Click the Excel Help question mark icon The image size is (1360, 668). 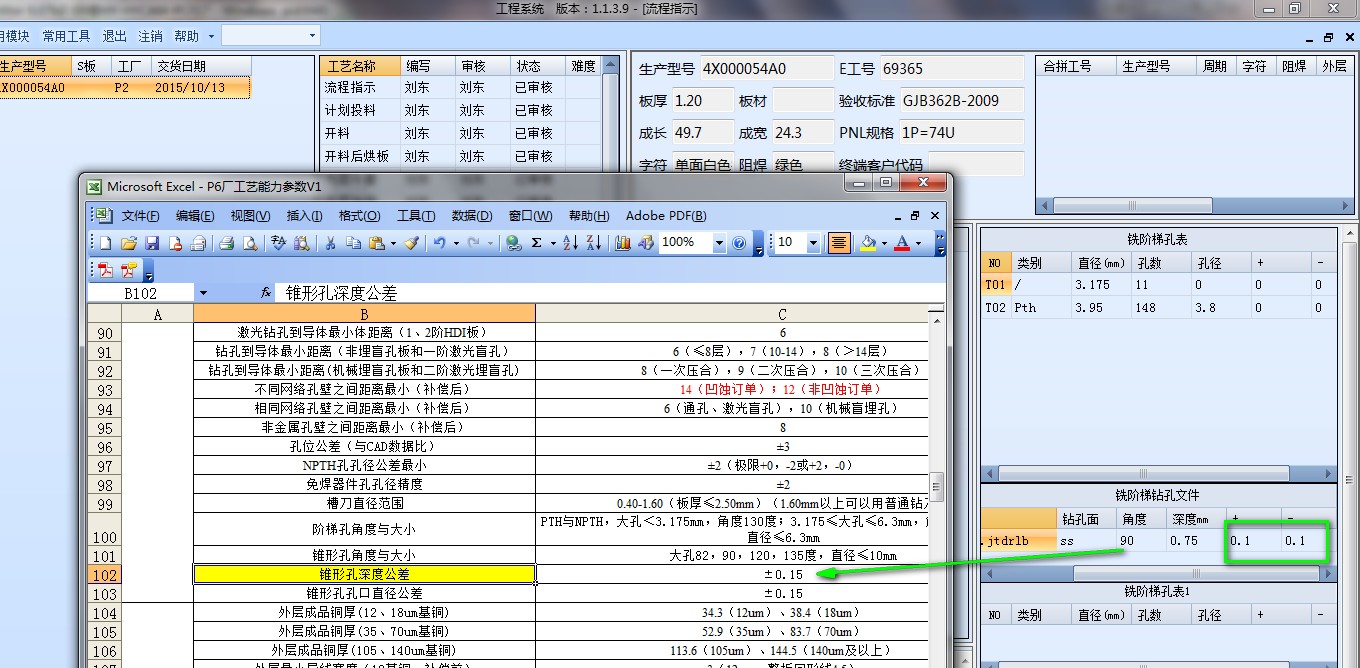(x=739, y=242)
